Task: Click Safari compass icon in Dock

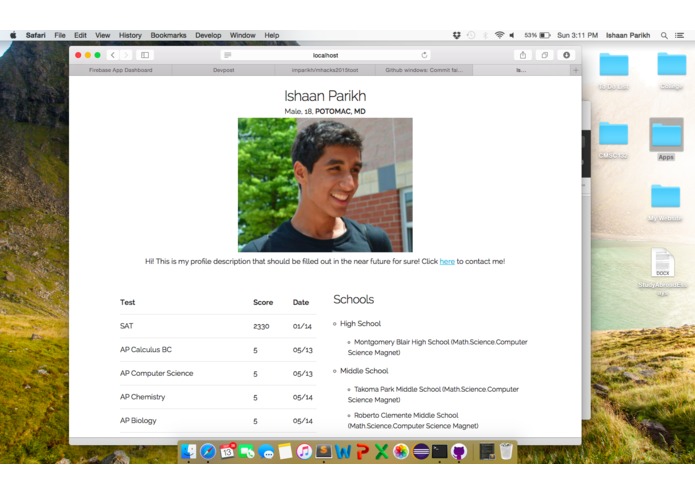Action: click(x=208, y=451)
